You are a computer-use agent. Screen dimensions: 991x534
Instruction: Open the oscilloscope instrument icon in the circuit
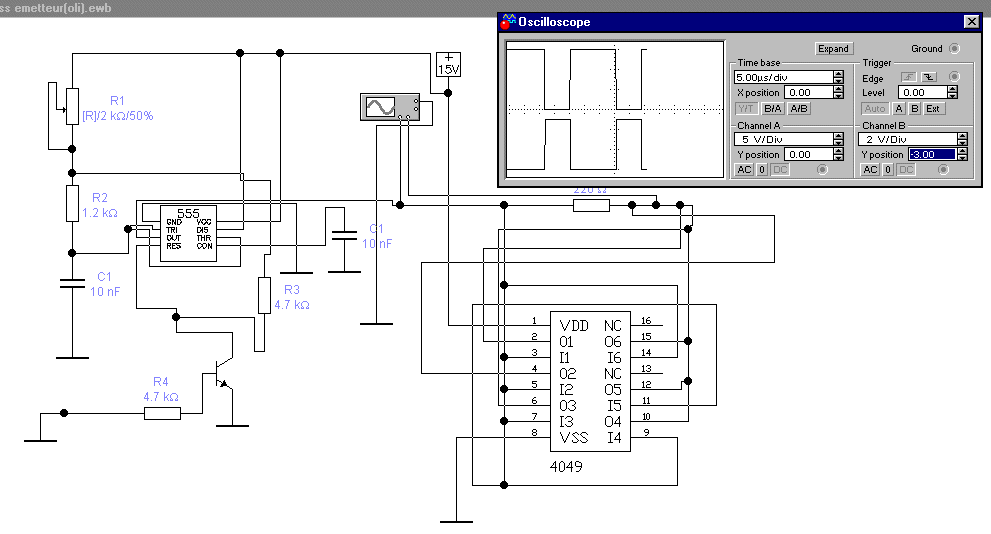pos(390,105)
